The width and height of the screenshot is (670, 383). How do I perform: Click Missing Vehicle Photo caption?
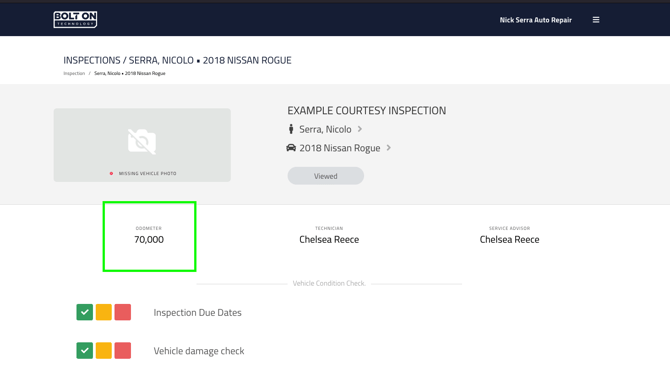coord(147,174)
